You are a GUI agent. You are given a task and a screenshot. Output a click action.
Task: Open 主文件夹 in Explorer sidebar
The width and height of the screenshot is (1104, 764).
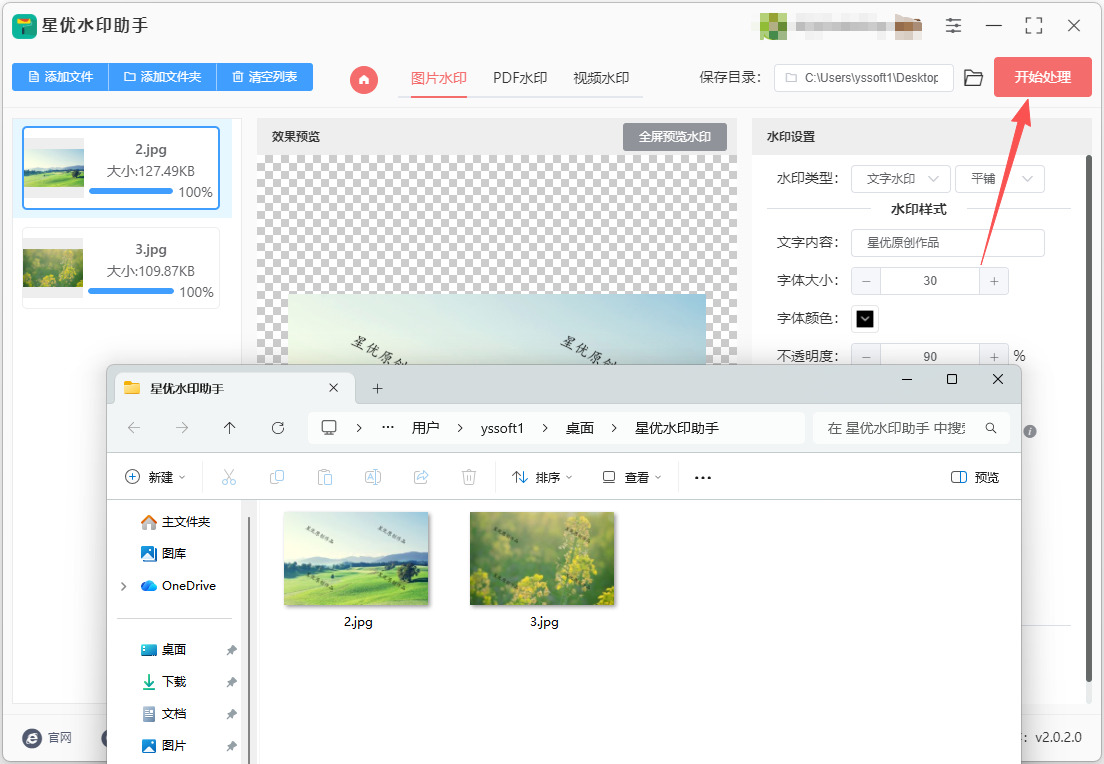pyautogui.click(x=176, y=522)
